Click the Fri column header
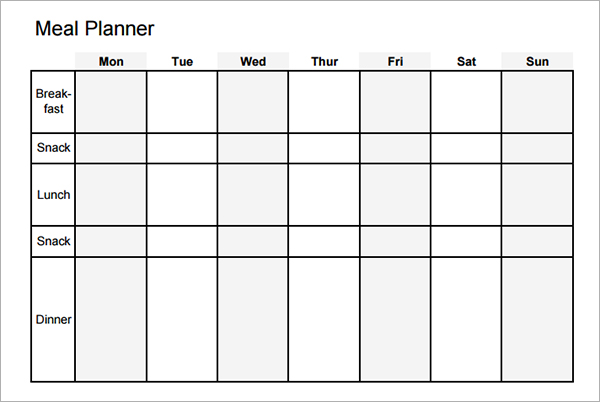The height and width of the screenshot is (402, 600). [x=395, y=62]
